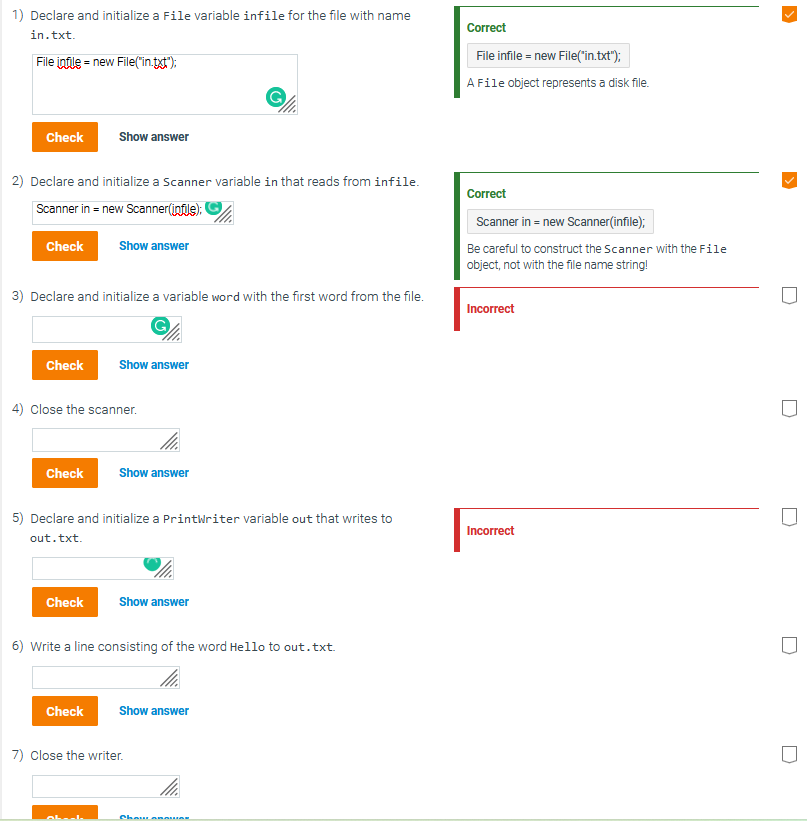The image size is (807, 821).
Task: Click the input field for the Hello line question
Action: [100, 677]
